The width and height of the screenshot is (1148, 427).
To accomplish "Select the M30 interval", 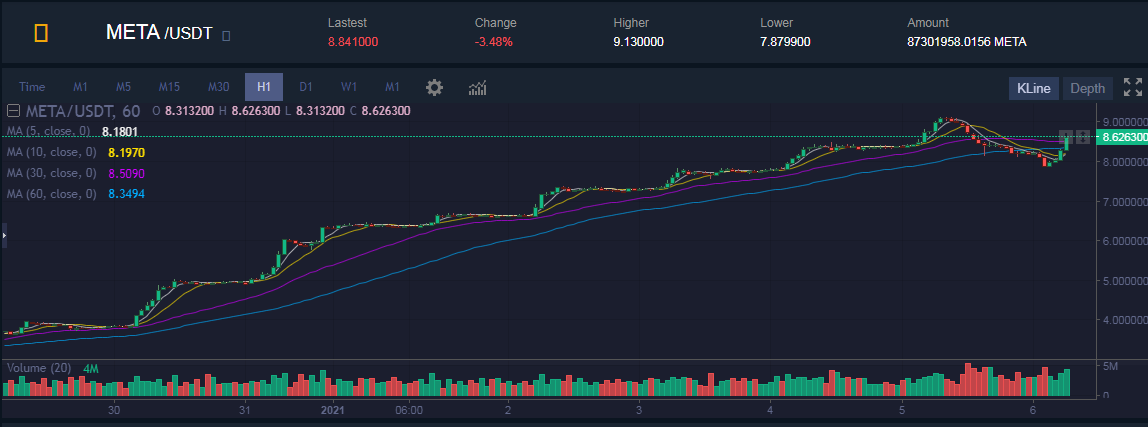I will click(218, 87).
